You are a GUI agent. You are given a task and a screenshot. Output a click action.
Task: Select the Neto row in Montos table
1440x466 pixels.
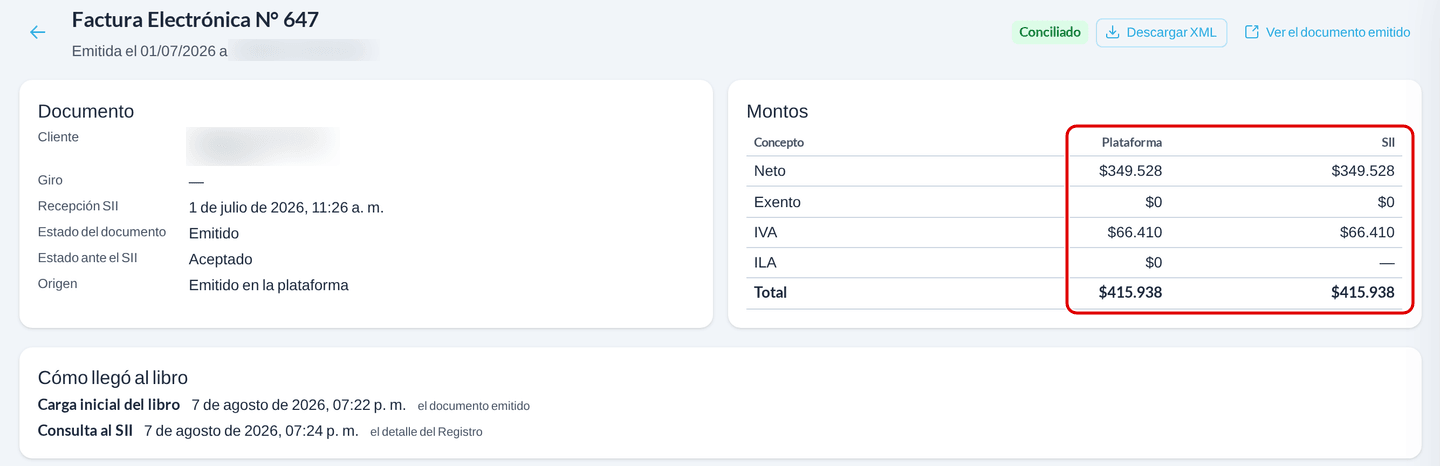point(1074,171)
